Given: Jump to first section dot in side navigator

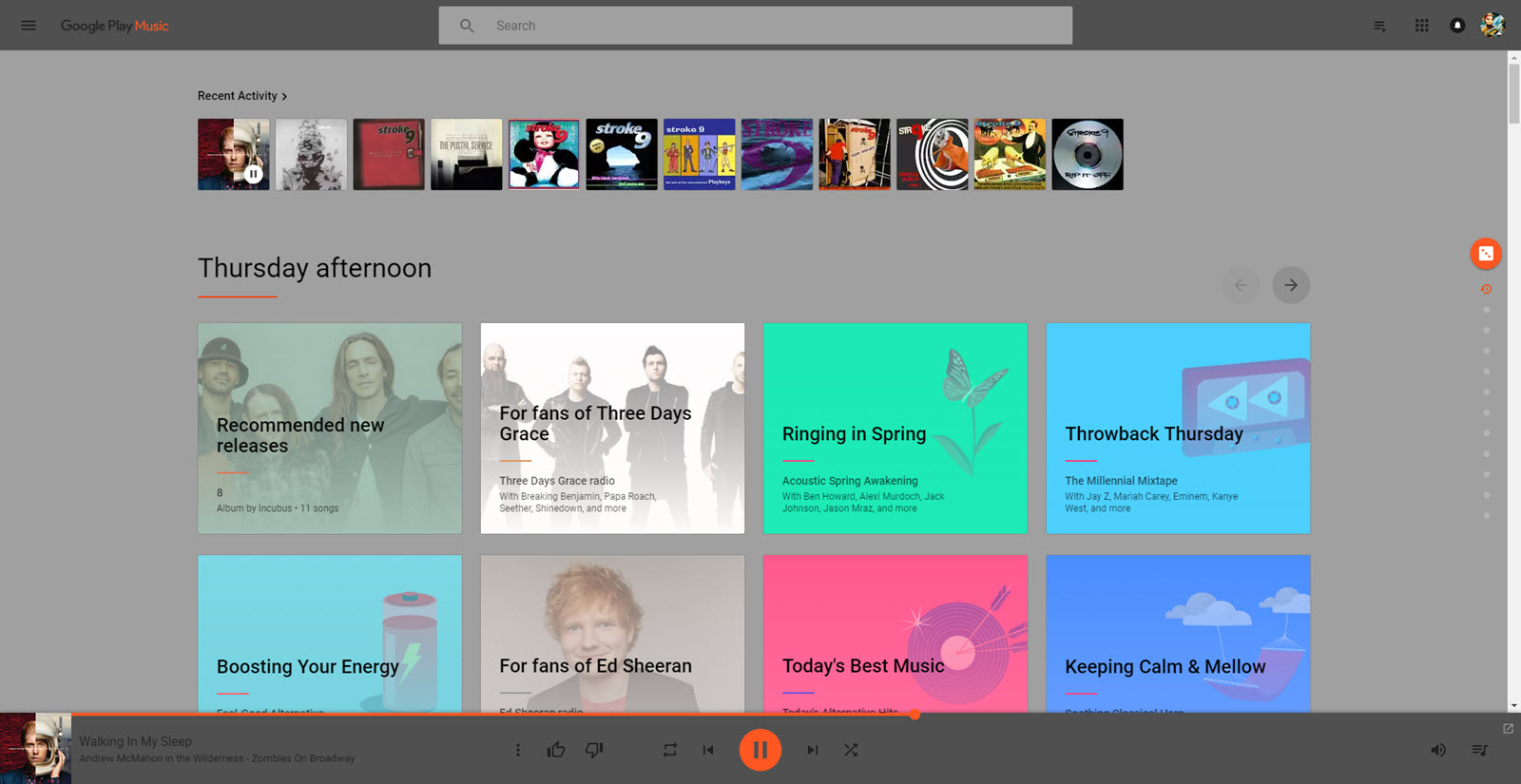Looking at the screenshot, I should point(1486,310).
